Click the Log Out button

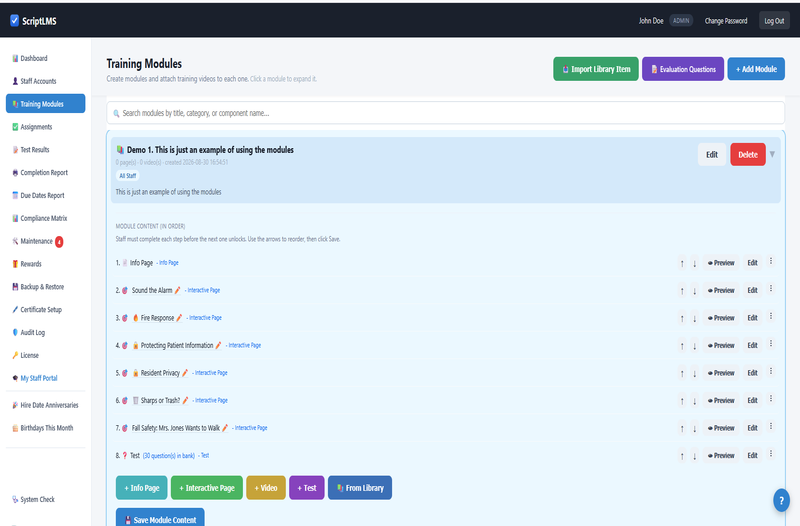[774, 21]
